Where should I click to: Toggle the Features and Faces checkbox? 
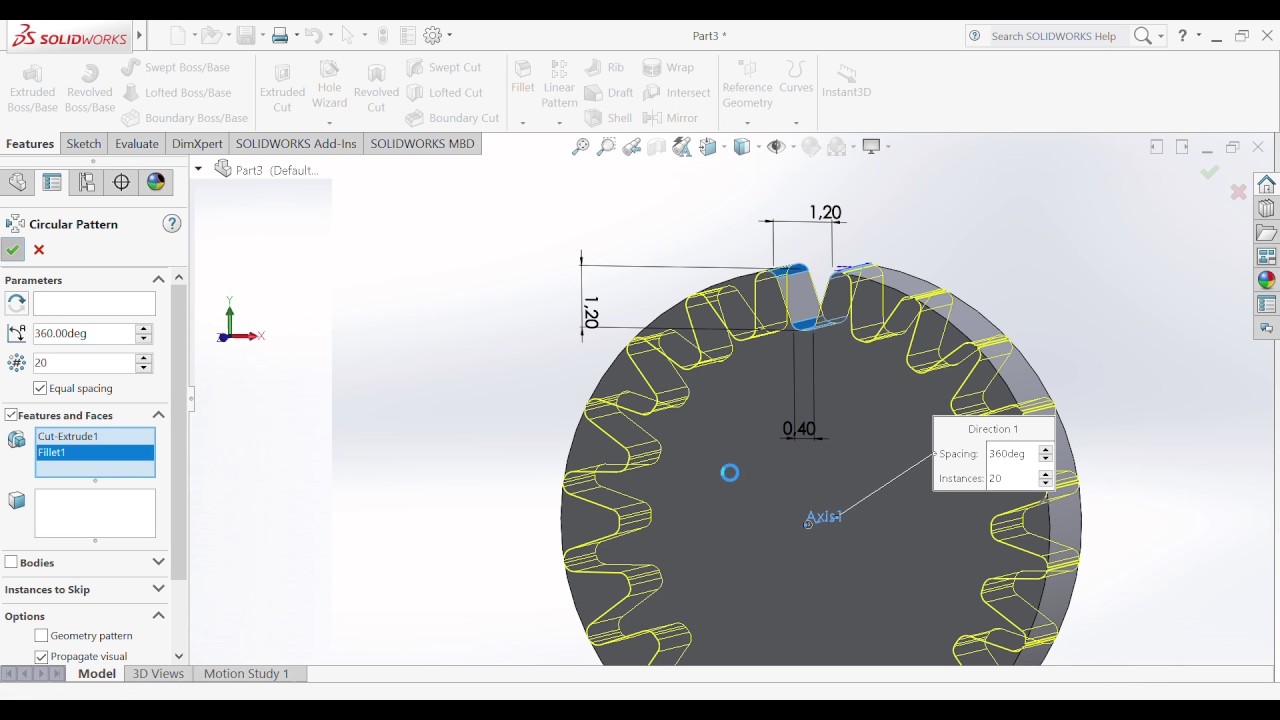pos(11,415)
